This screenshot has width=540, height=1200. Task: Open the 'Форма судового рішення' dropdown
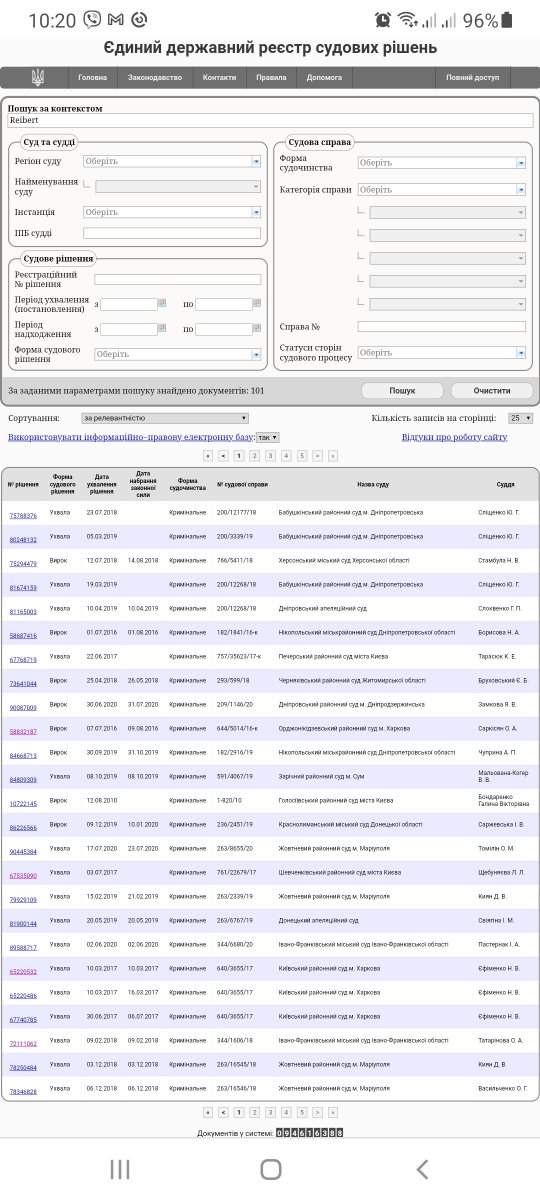tap(178, 353)
